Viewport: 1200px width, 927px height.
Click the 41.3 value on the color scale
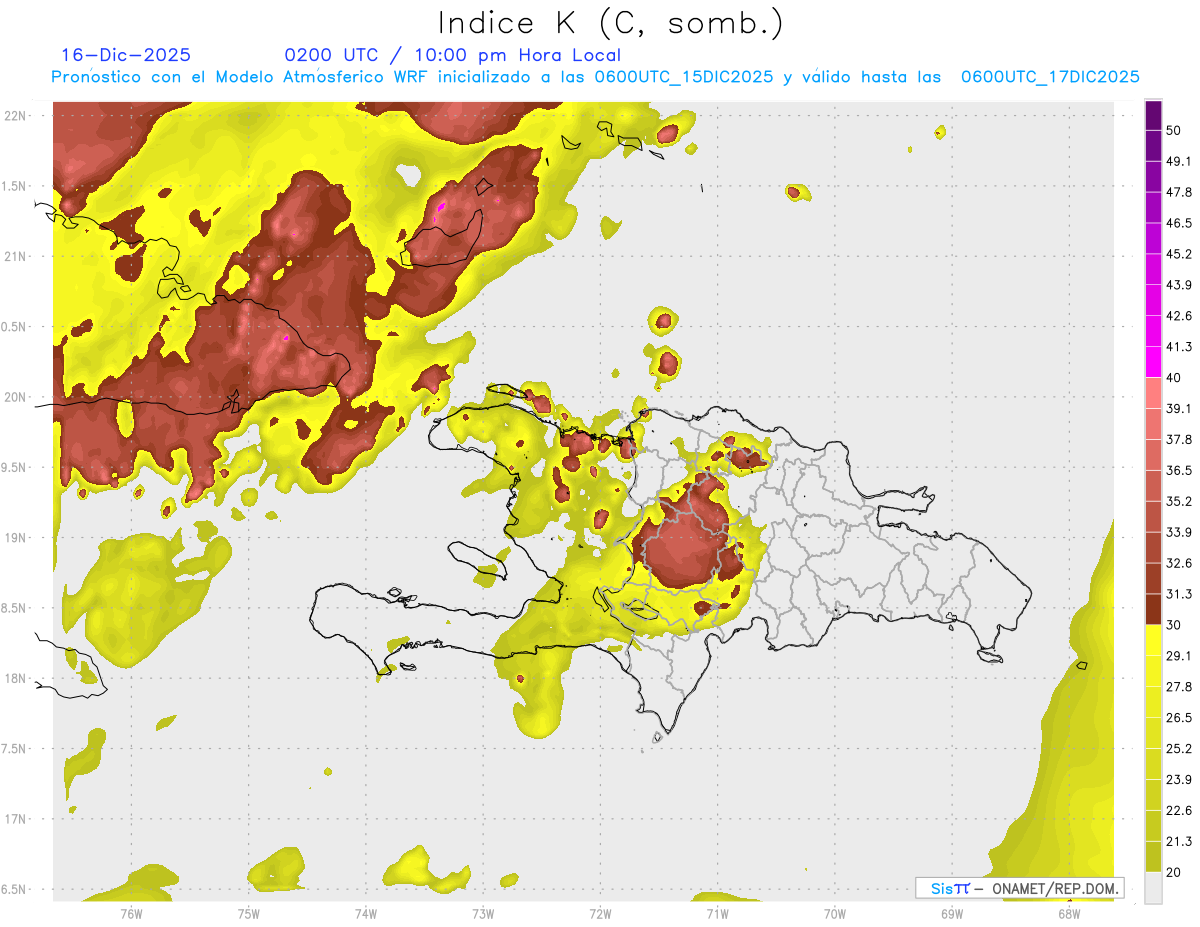tap(1179, 347)
